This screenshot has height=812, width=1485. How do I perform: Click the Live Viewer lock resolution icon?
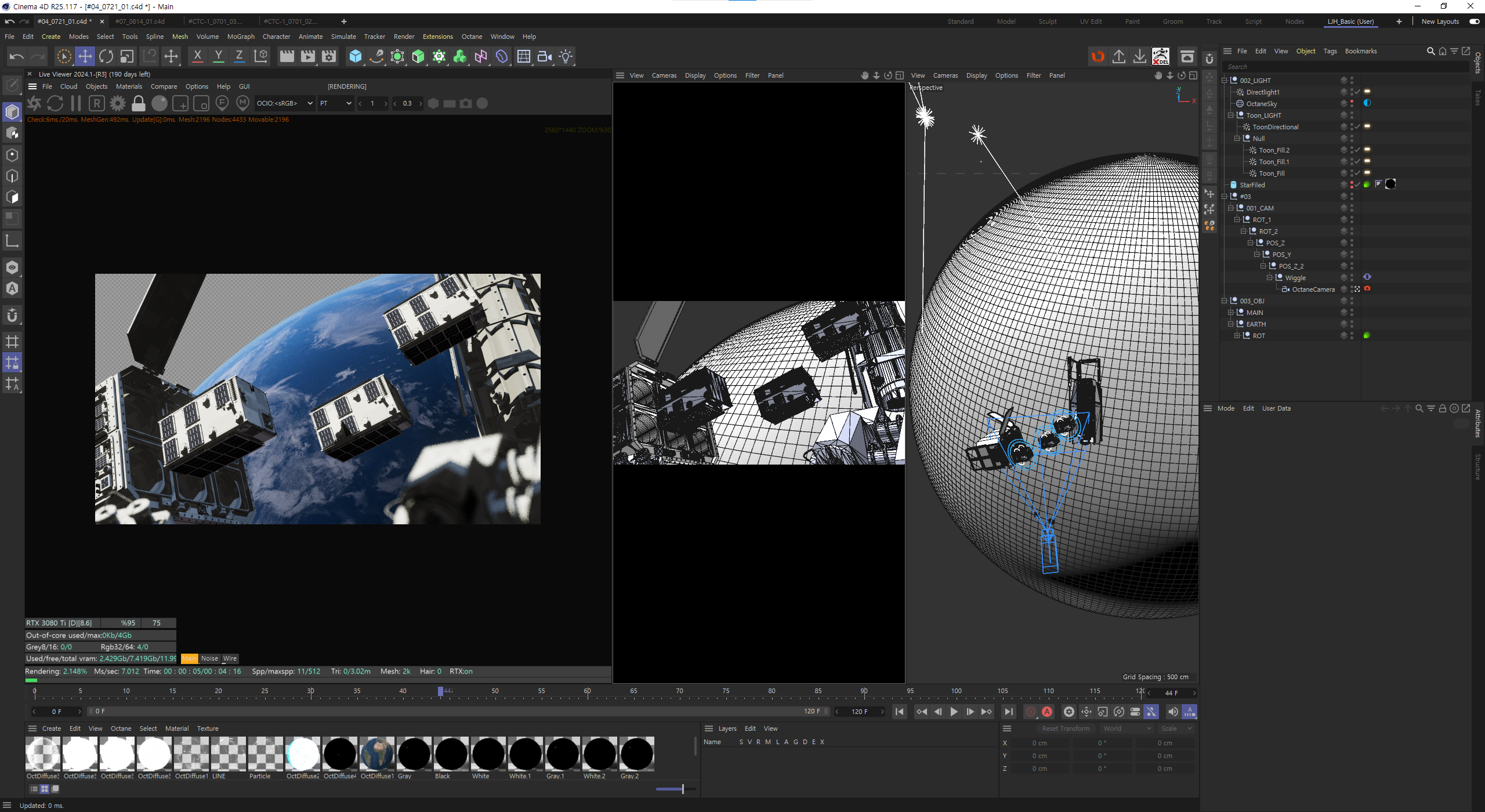pos(139,103)
